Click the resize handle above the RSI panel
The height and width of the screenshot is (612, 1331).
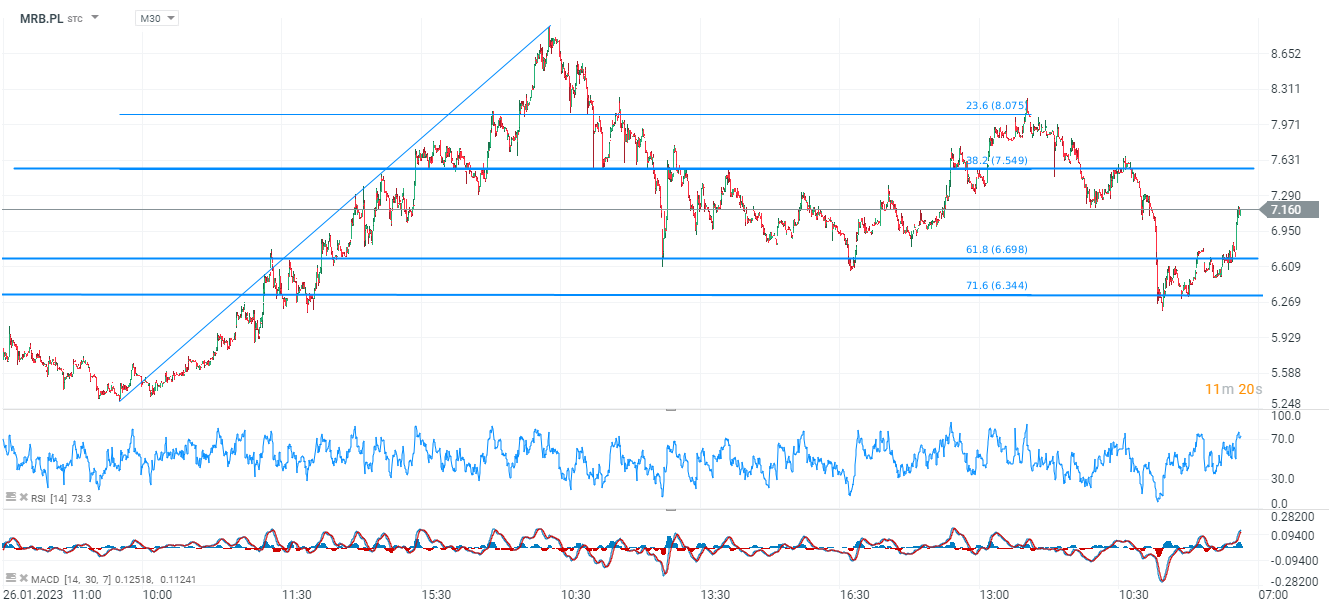pos(670,410)
